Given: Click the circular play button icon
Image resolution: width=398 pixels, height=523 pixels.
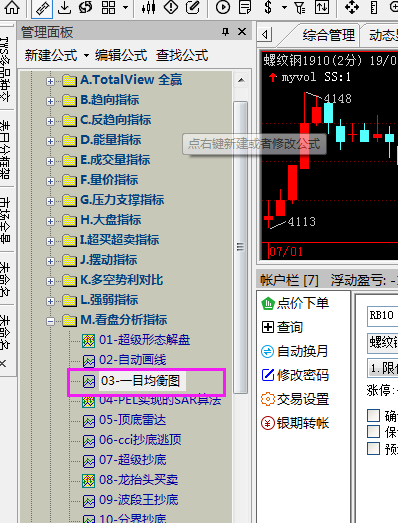Looking at the screenshot, I should [x=223, y=7].
